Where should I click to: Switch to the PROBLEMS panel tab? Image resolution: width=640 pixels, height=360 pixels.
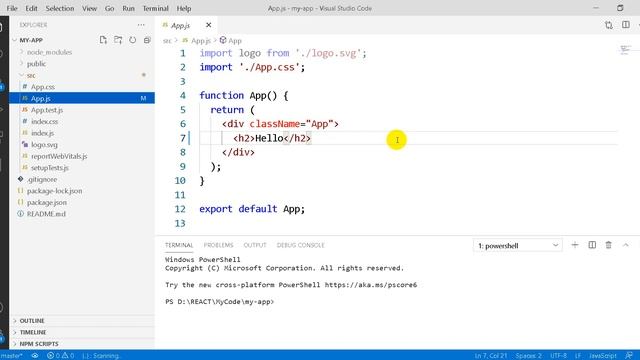point(218,245)
